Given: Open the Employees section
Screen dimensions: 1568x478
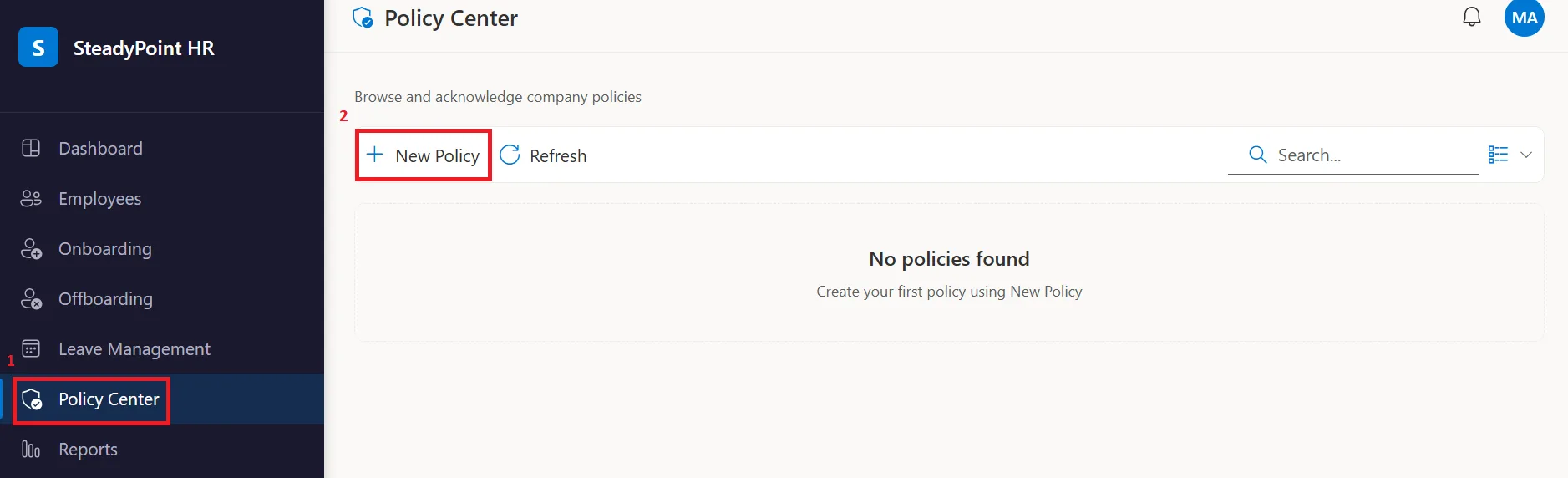Looking at the screenshot, I should [162, 198].
